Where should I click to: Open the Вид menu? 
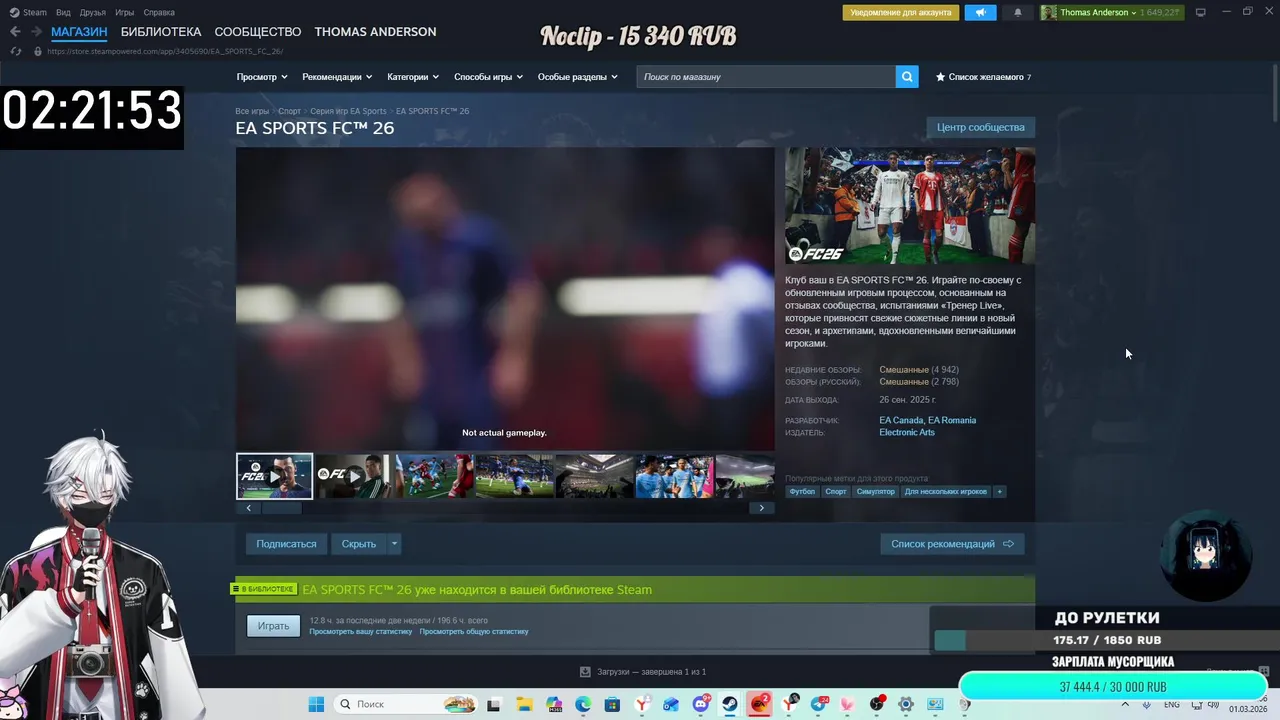63,12
